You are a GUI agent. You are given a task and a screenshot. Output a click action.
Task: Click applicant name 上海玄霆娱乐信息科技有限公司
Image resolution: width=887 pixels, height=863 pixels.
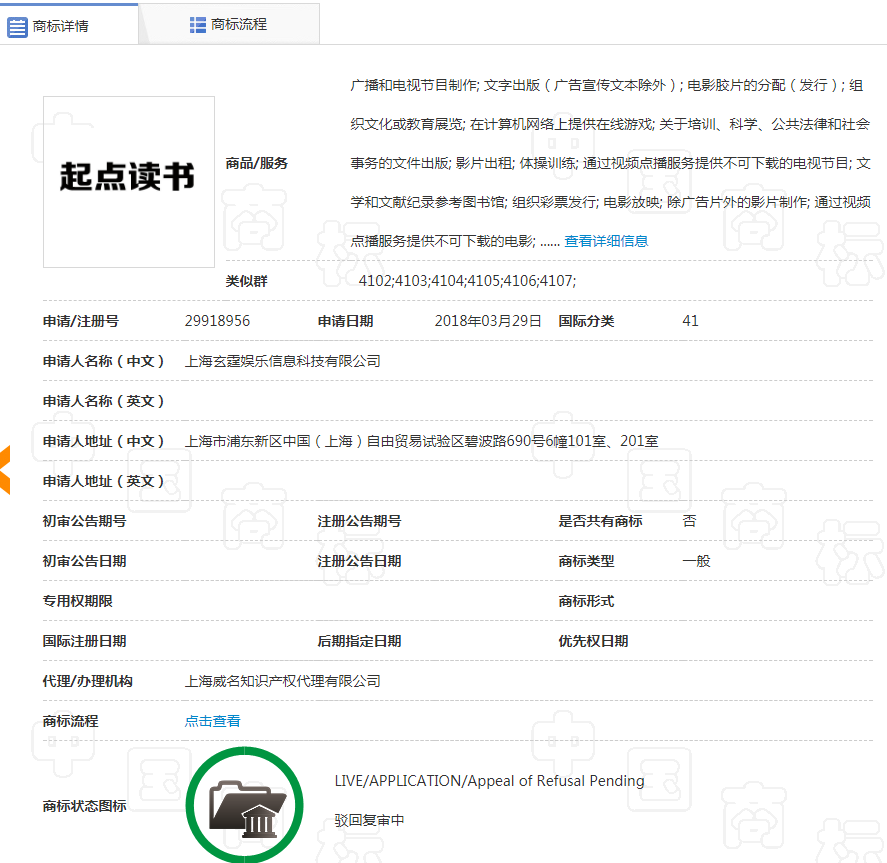point(282,361)
